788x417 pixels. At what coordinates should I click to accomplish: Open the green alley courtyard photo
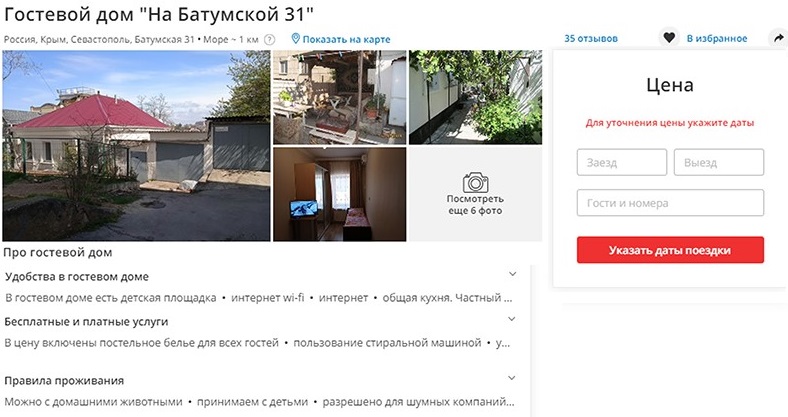475,97
